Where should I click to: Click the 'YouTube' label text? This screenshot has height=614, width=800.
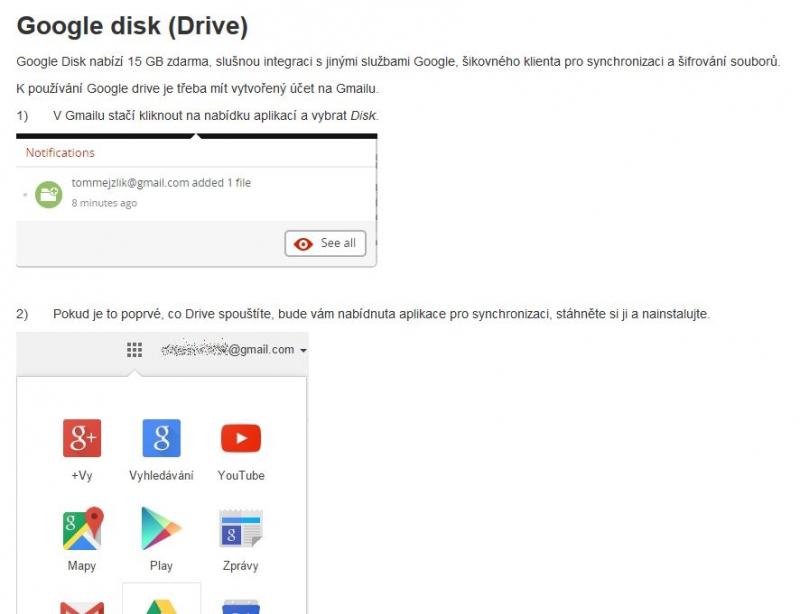241,476
